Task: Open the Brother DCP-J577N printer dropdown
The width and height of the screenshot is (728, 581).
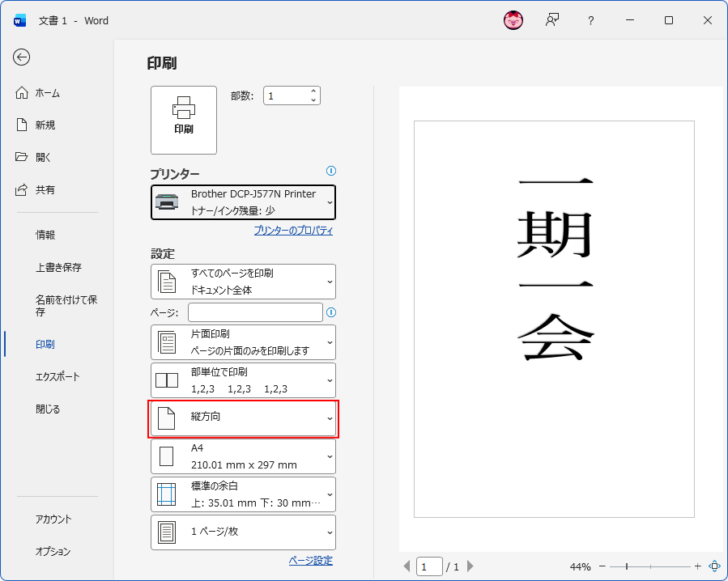Action: (x=243, y=202)
